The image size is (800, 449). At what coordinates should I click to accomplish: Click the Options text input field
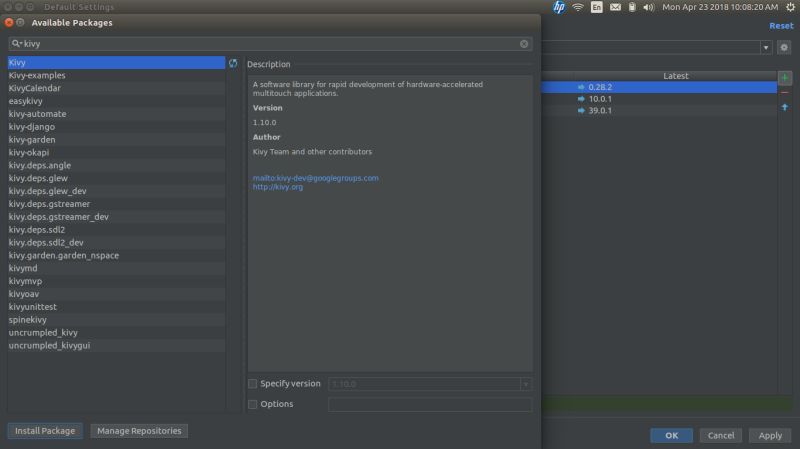[430, 405]
